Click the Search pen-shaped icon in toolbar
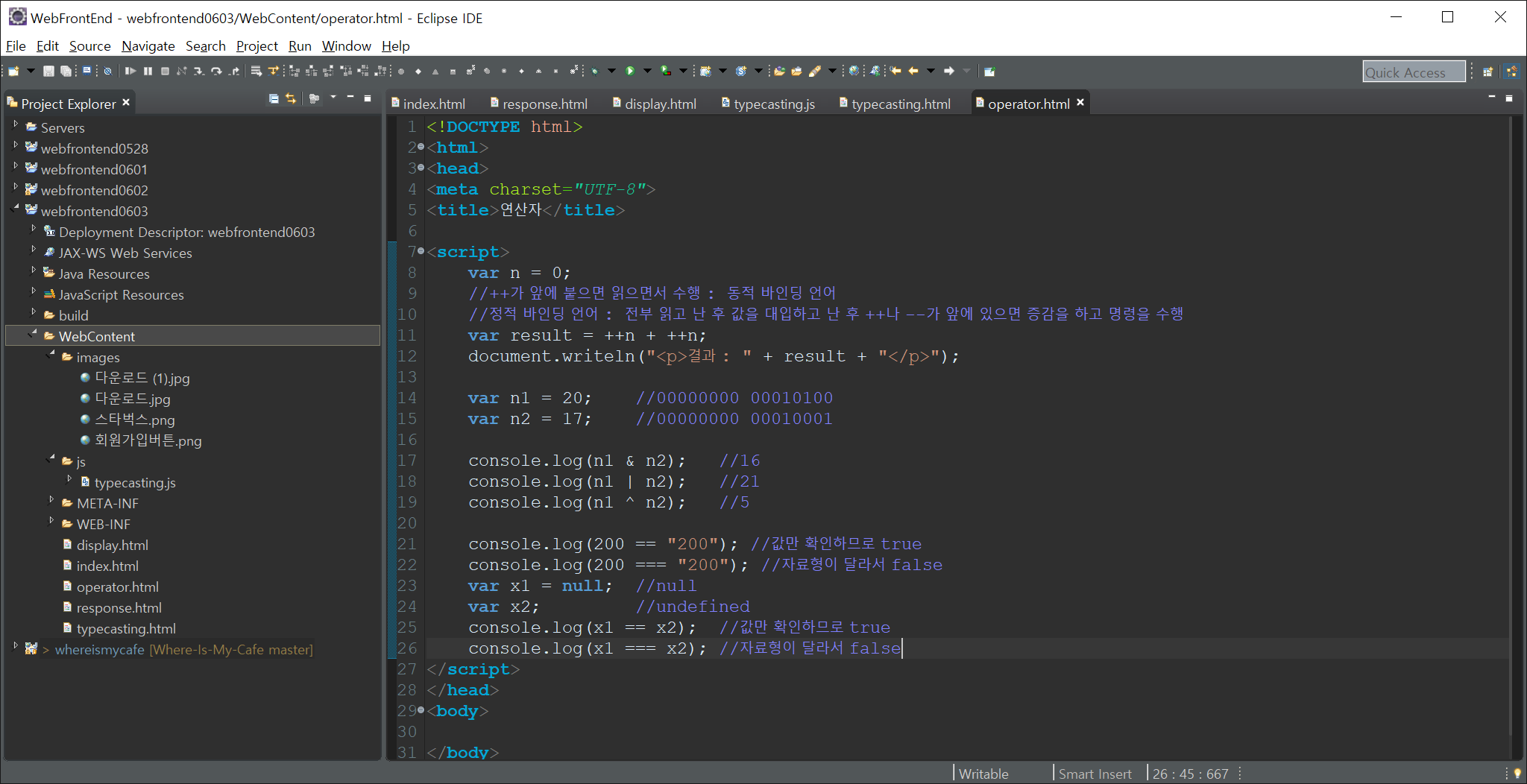Image resolution: width=1527 pixels, height=784 pixels. (x=815, y=72)
